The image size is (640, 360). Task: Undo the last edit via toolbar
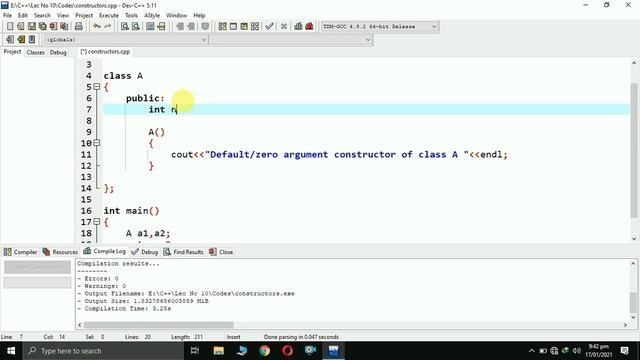tap(97, 27)
